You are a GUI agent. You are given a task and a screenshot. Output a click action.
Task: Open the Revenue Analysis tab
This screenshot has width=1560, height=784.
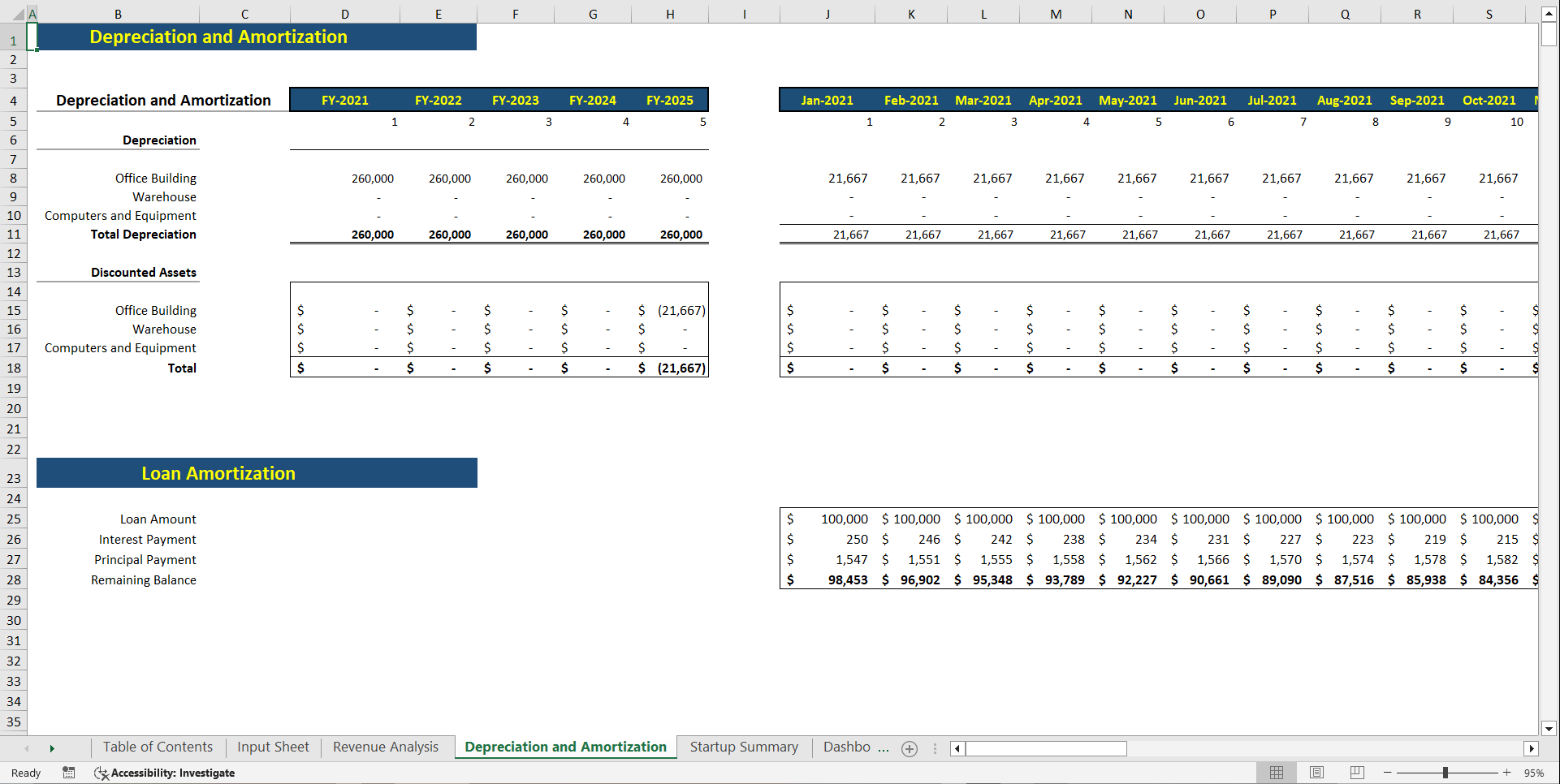pos(386,747)
